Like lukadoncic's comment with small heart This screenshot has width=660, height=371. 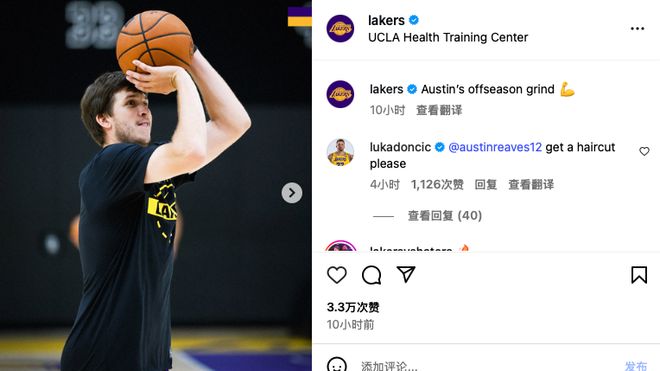click(644, 151)
